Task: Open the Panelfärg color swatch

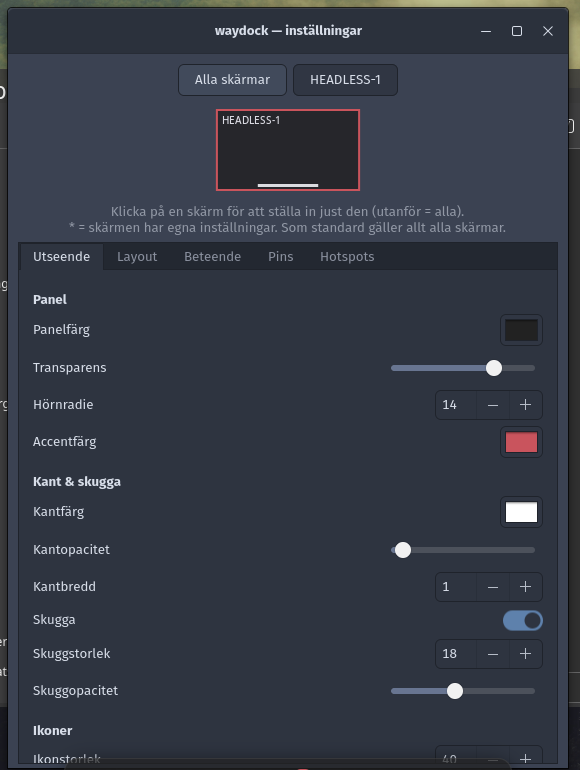Action: [521, 330]
